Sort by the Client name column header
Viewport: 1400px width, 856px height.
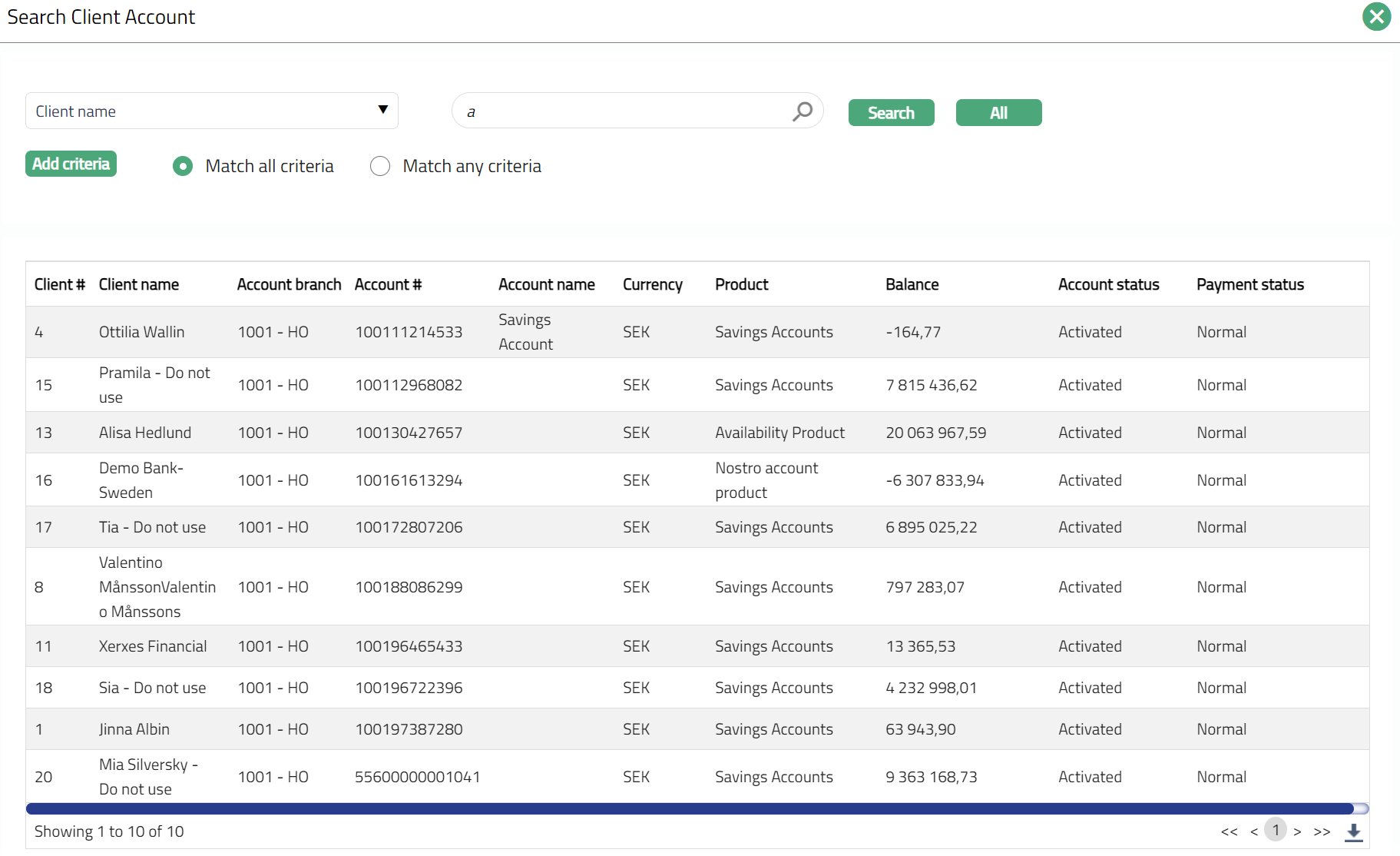(x=138, y=284)
